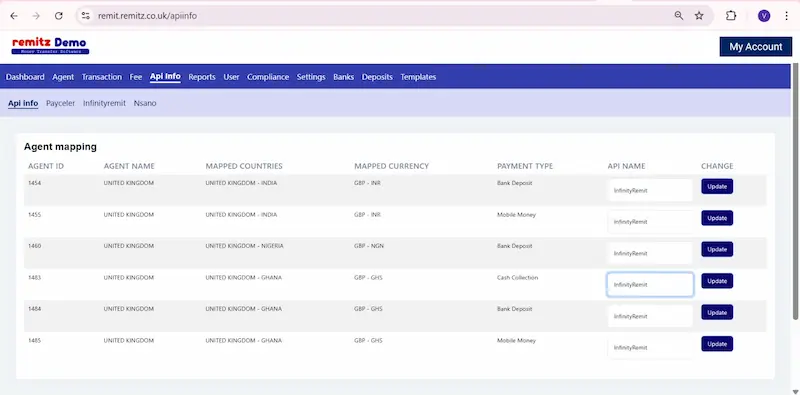The width and height of the screenshot is (800, 395).
Task: Click the remitz Demo logo
Action: (50, 46)
